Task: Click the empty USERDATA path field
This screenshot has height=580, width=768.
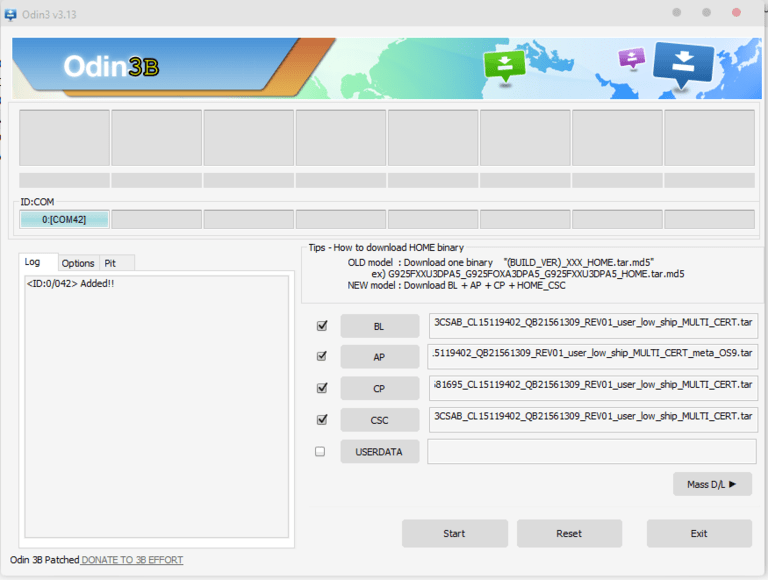Action: [592, 451]
